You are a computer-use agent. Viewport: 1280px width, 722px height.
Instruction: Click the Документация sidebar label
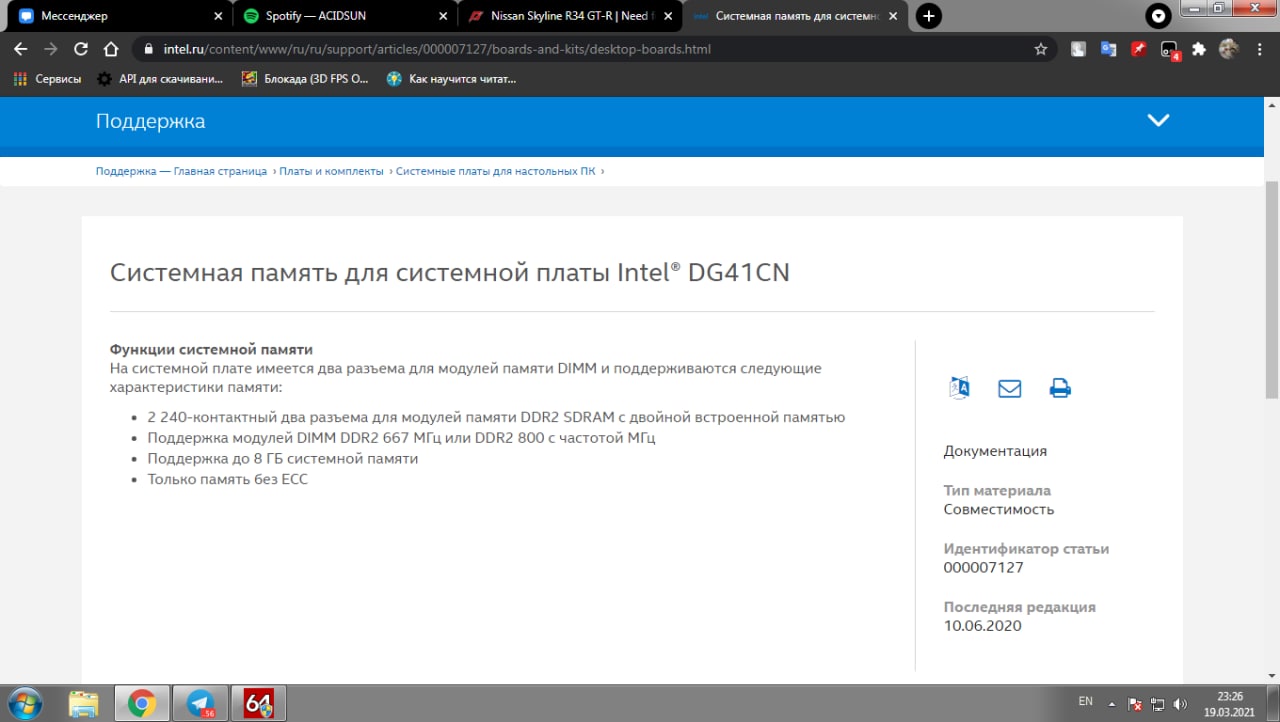(995, 451)
